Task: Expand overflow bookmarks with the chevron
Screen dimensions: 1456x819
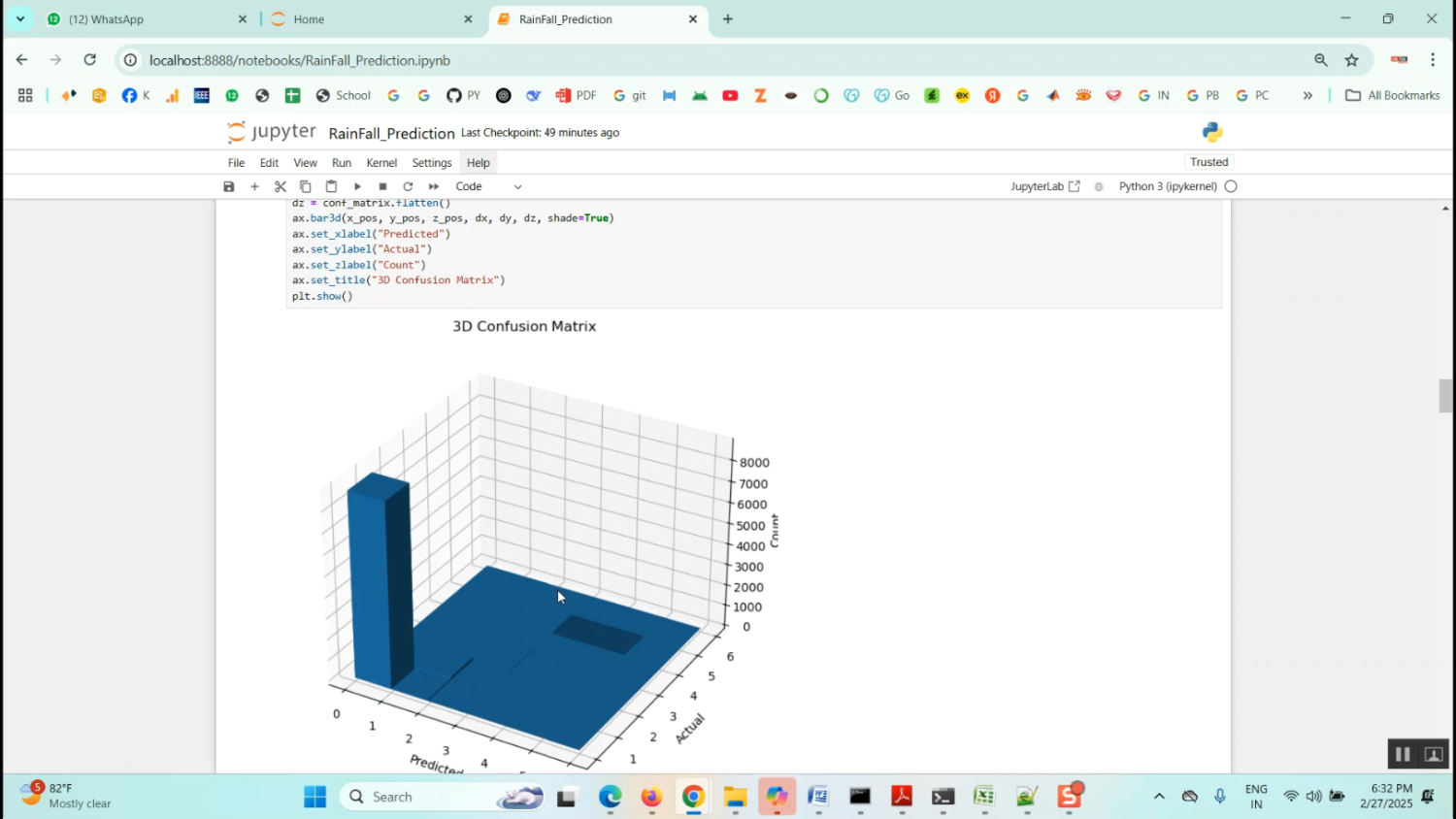Action: pyautogui.click(x=1308, y=95)
